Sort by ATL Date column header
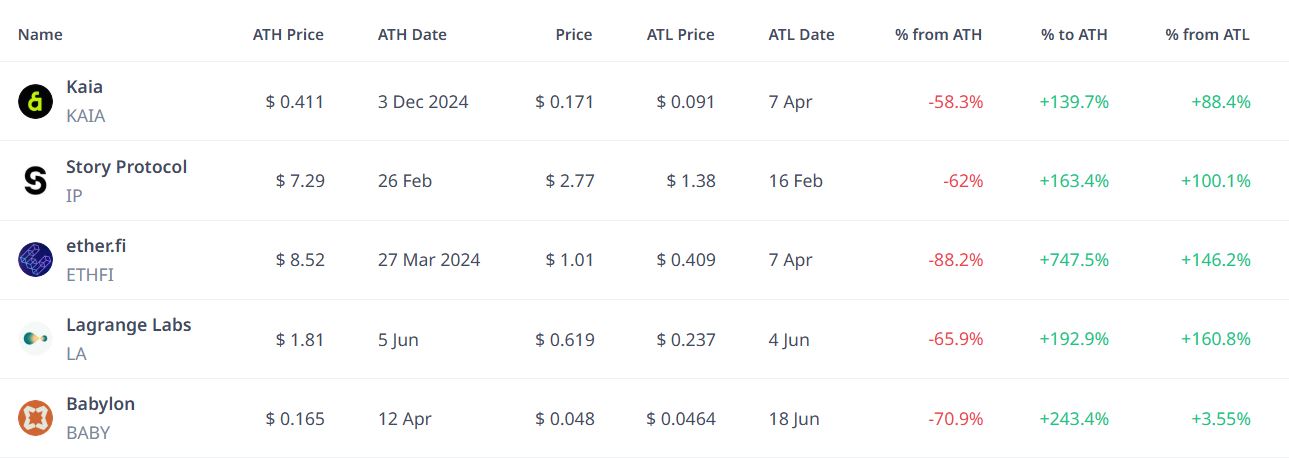 (801, 34)
